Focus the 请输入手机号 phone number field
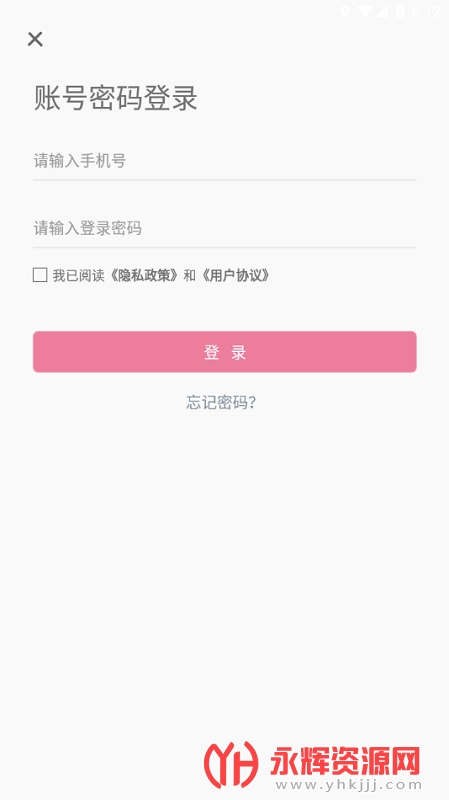 [x=224, y=161]
